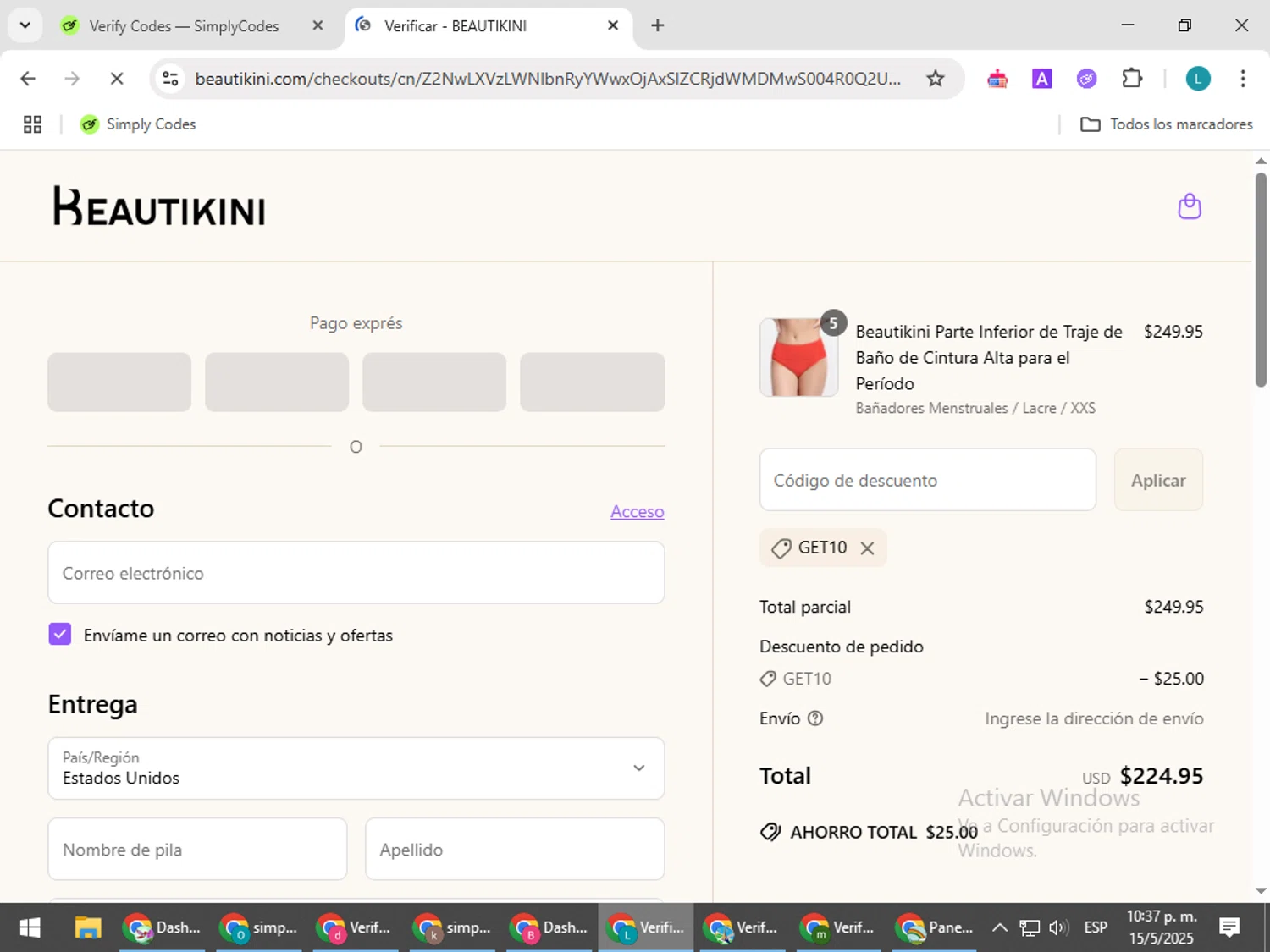Open Todos los marcadores folder
This screenshot has width=1270, height=952.
[1167, 124]
